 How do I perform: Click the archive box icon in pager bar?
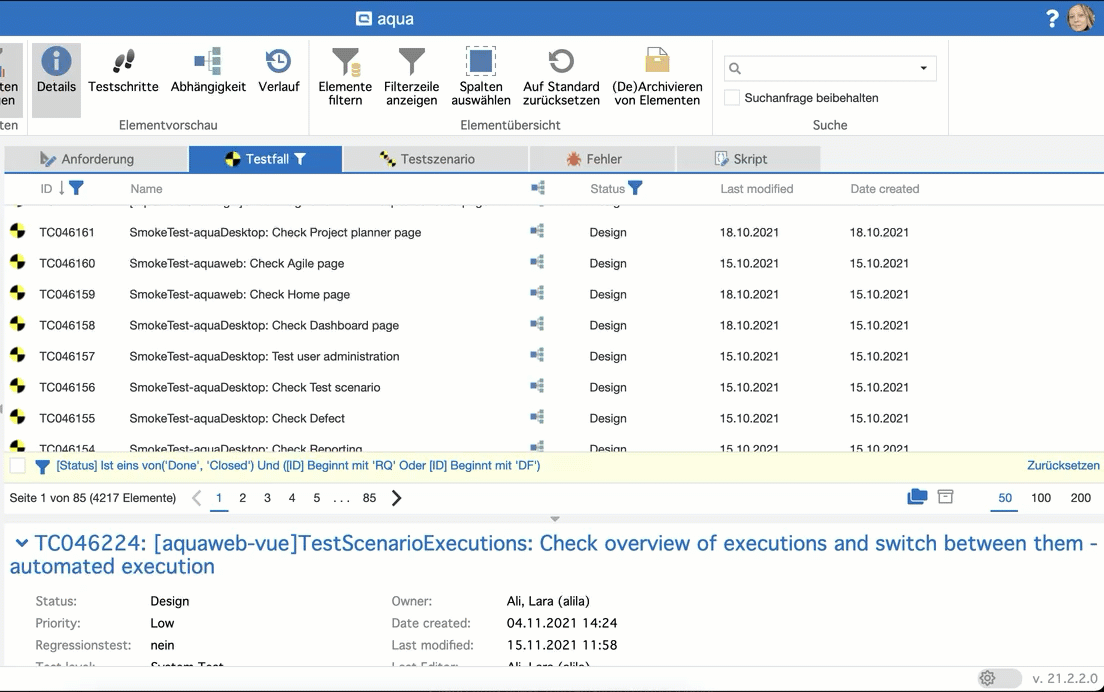(946, 497)
